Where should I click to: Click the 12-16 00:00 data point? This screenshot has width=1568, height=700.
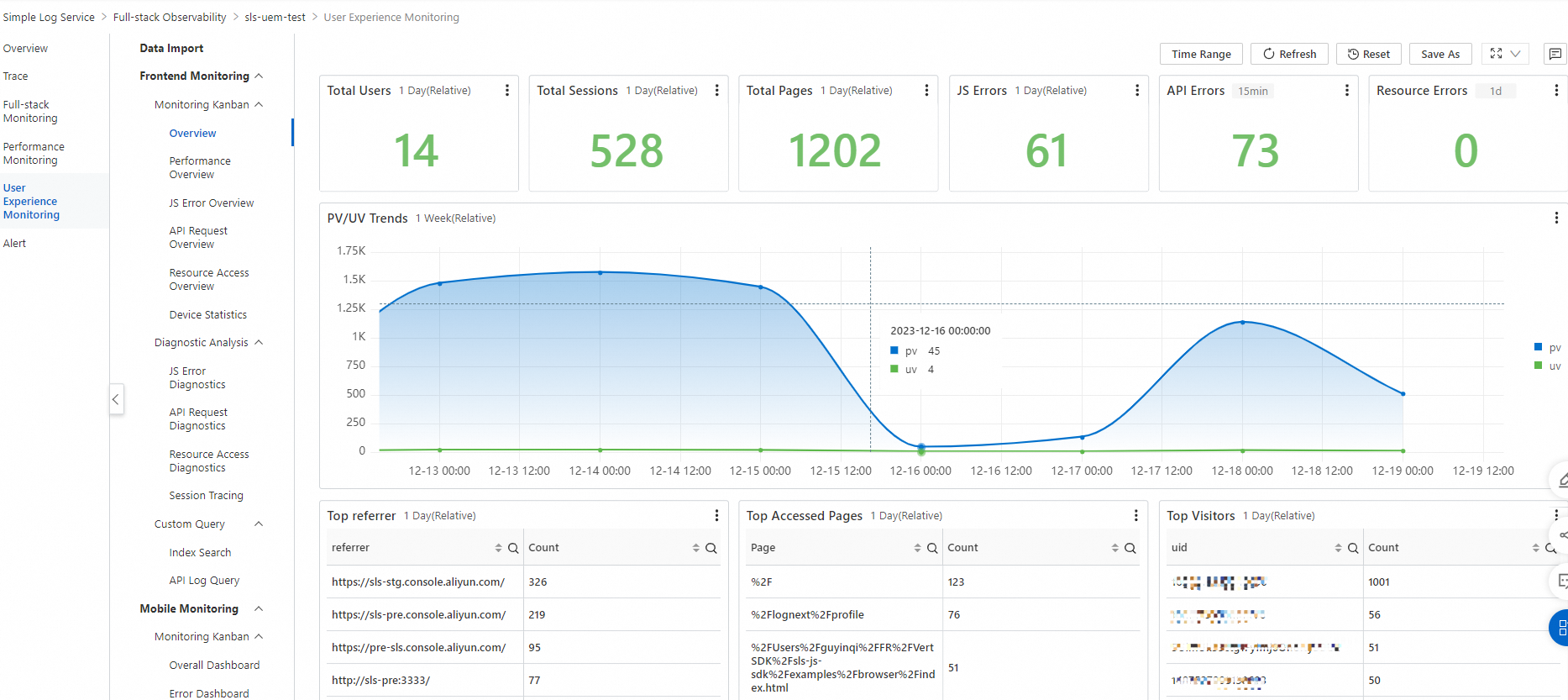click(921, 447)
